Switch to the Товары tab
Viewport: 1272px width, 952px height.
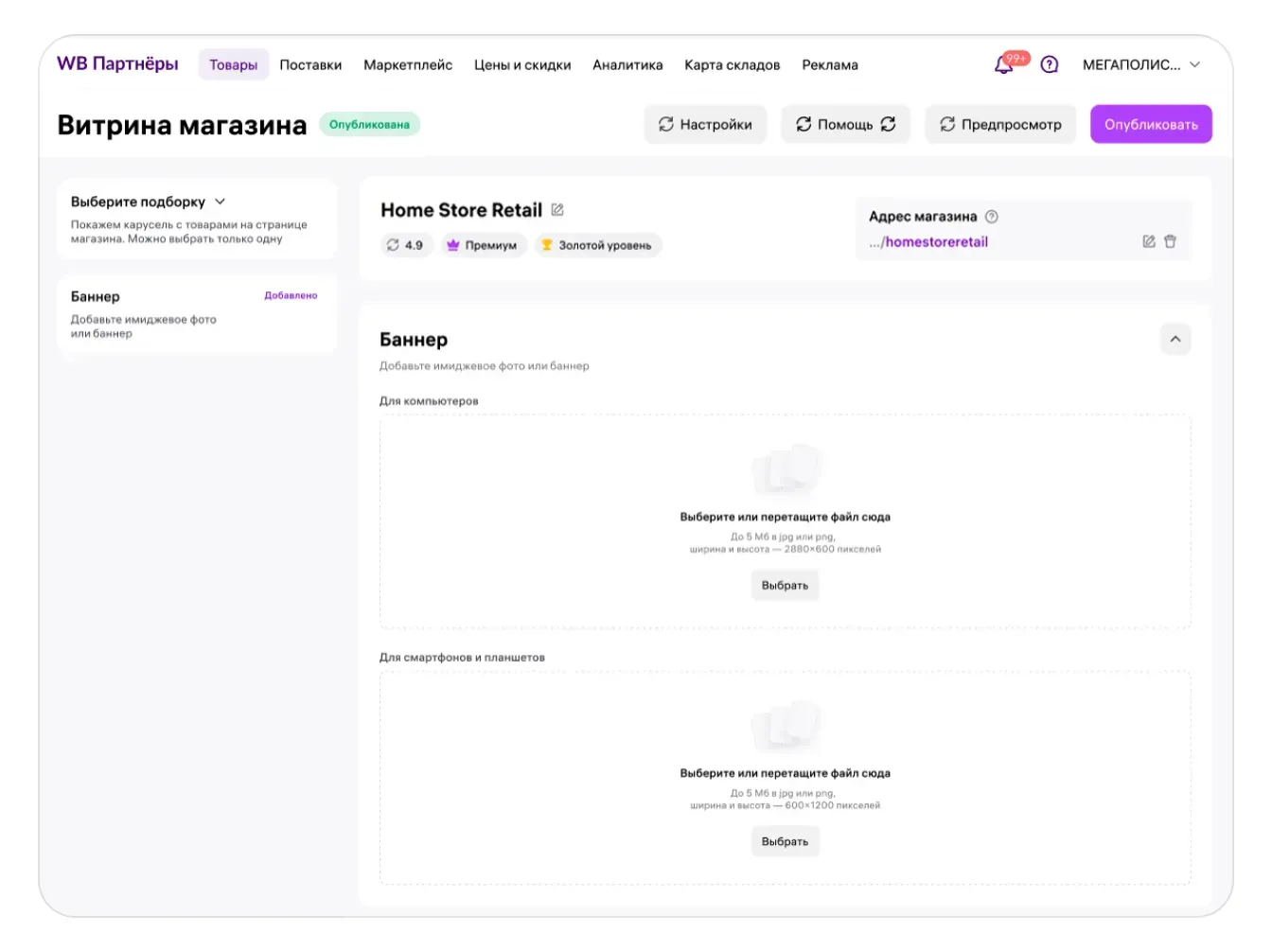(233, 65)
